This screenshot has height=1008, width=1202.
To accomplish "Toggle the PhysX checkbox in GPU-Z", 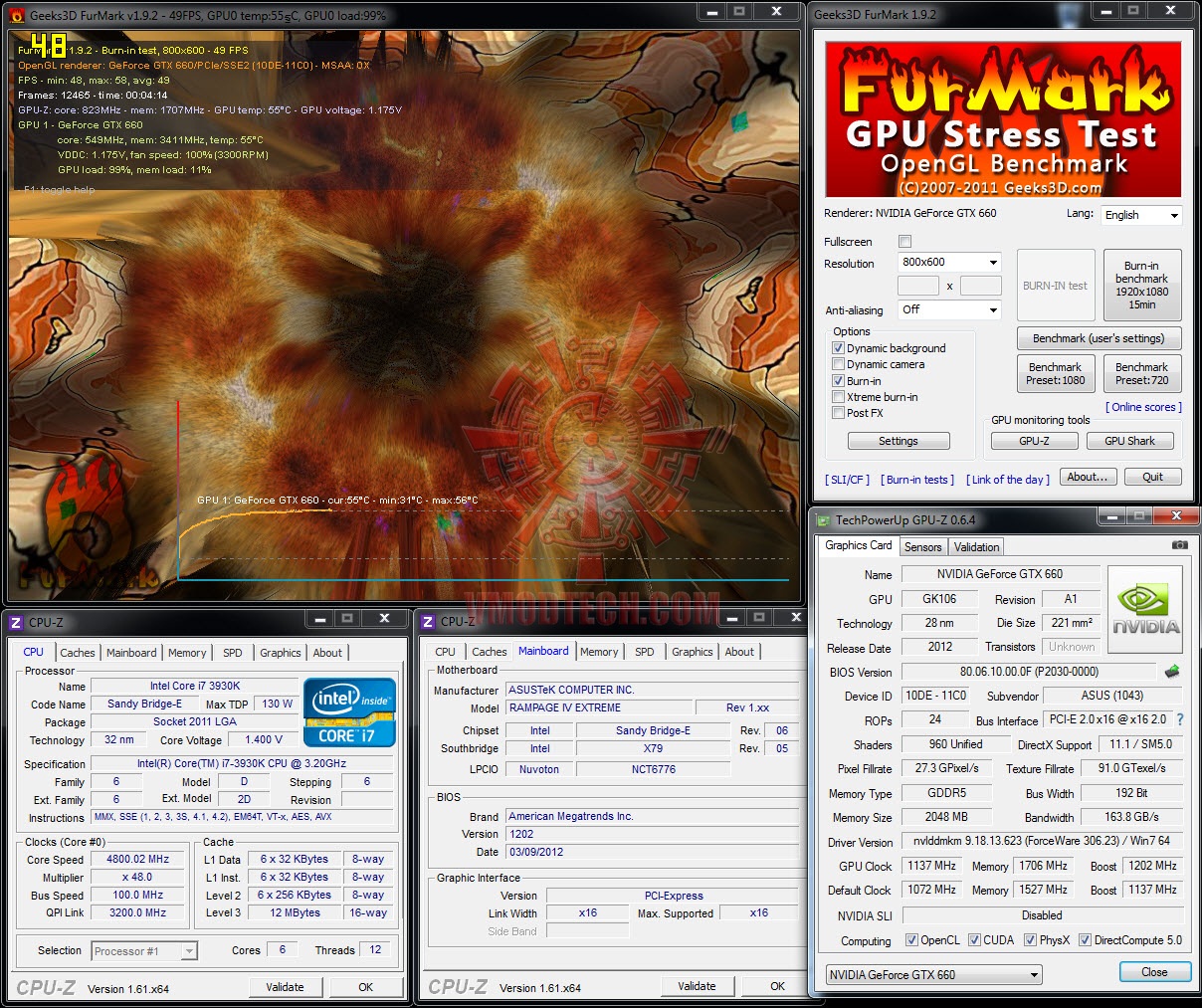I will [1030, 940].
